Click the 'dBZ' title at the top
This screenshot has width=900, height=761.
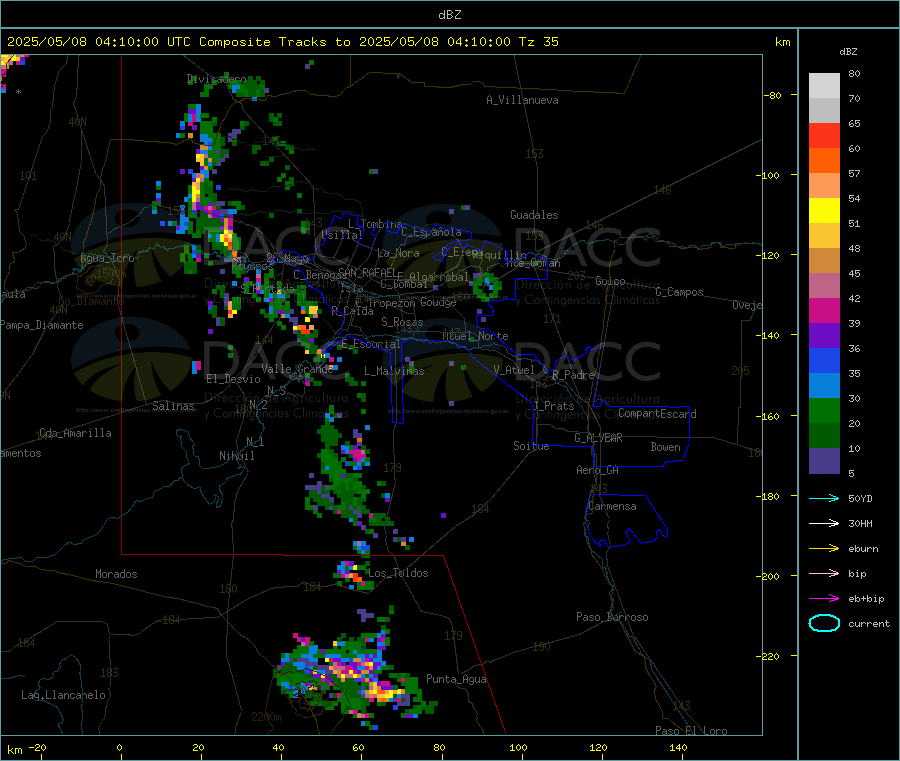449,15
